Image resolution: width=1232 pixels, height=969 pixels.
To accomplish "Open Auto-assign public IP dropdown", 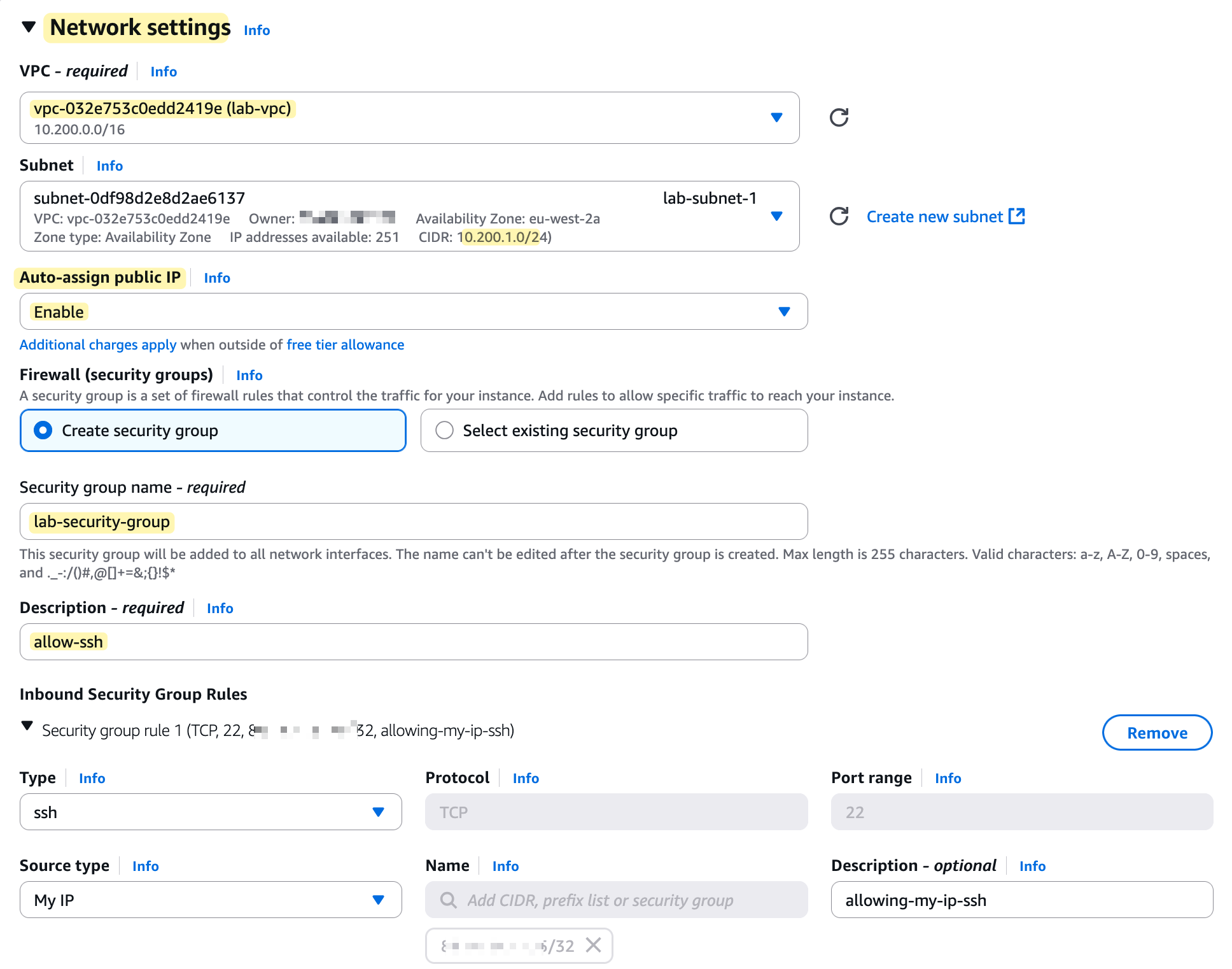I will point(784,312).
